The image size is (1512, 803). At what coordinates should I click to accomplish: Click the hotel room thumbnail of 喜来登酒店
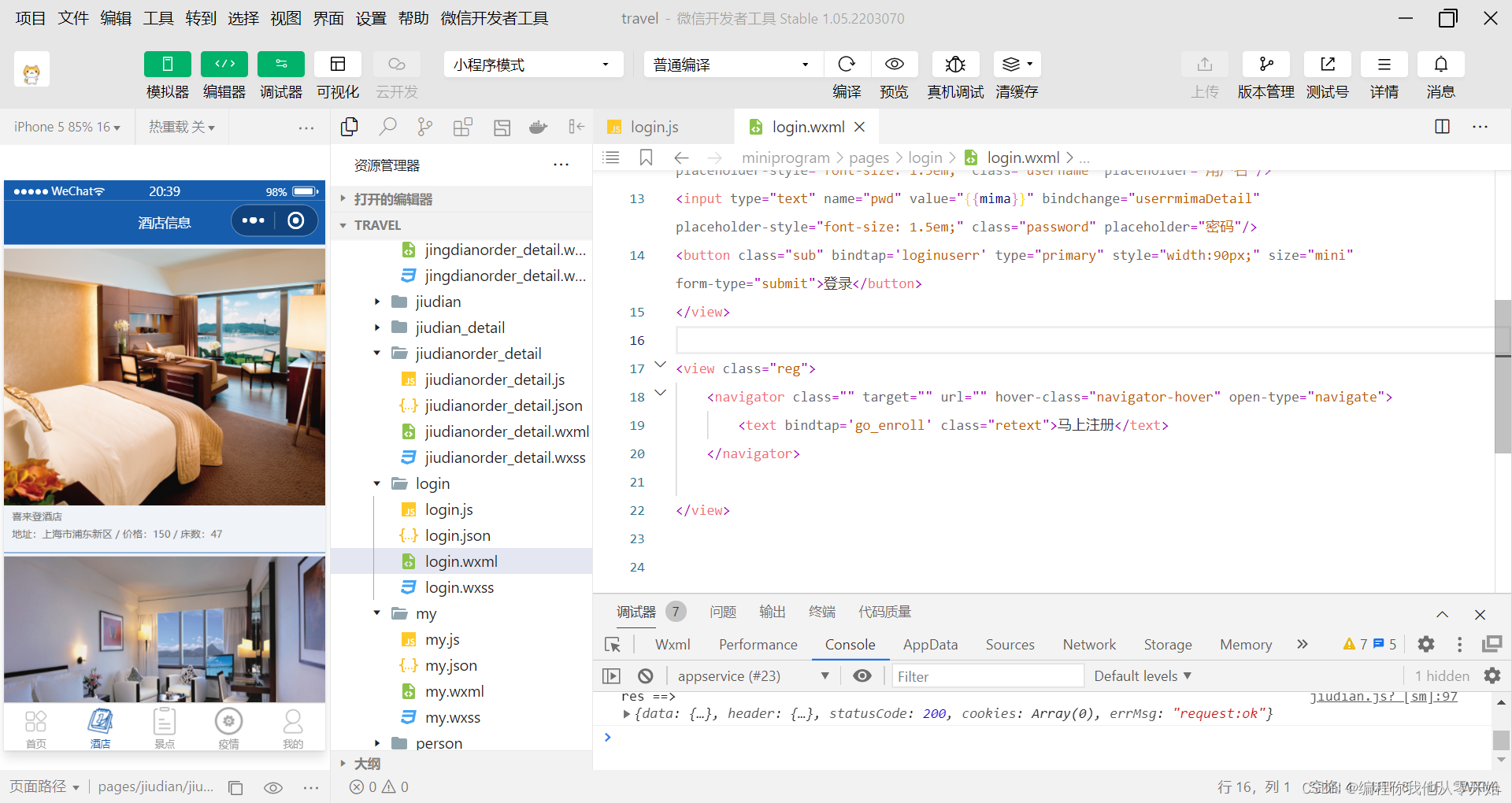[x=165, y=377]
